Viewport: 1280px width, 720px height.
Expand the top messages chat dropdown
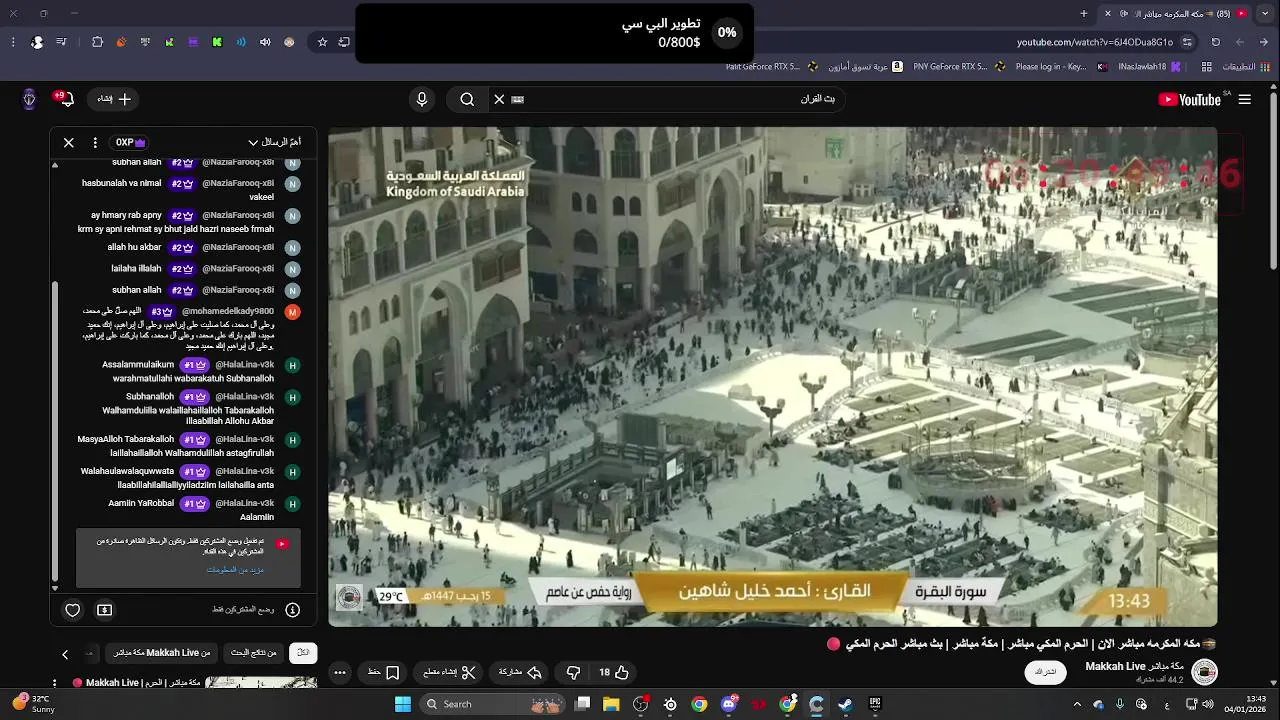click(x=274, y=142)
